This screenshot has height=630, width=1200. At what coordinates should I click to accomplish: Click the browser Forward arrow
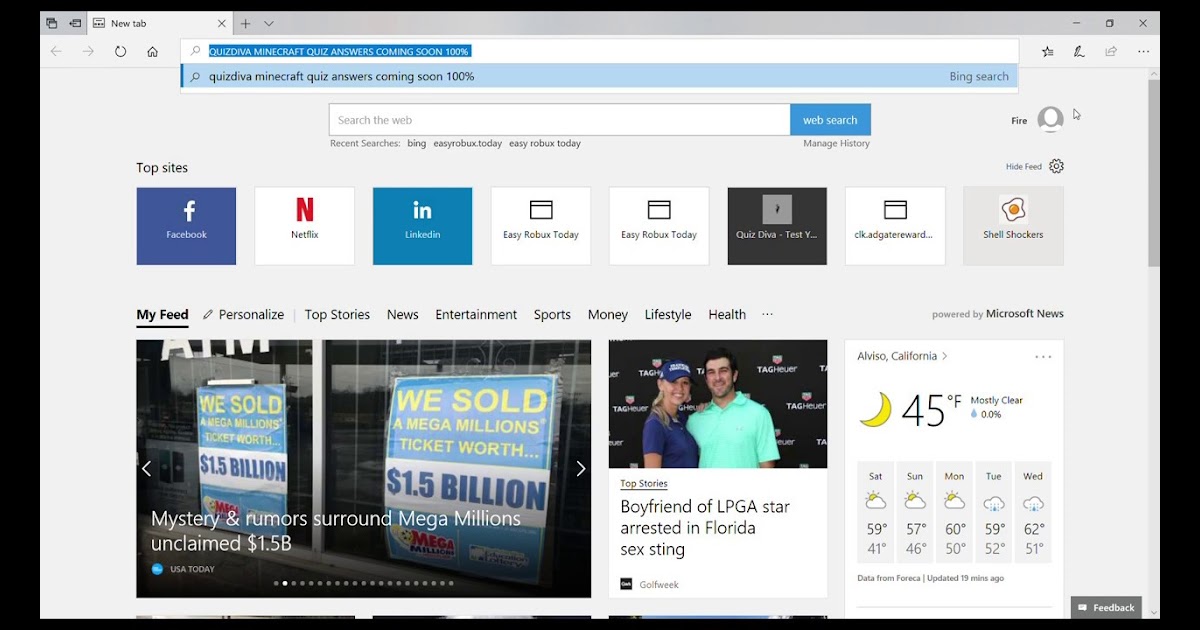pos(88,51)
